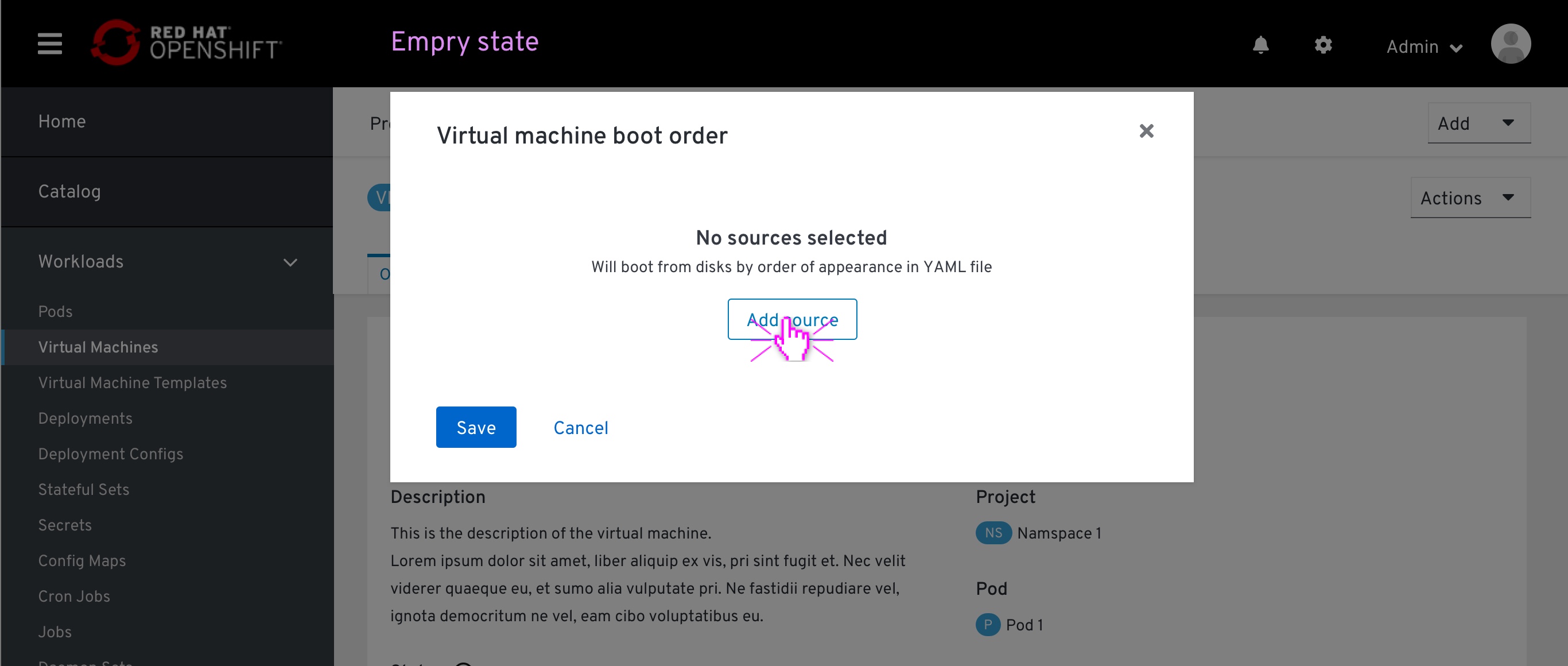Click the Pods sidebar item

point(55,311)
